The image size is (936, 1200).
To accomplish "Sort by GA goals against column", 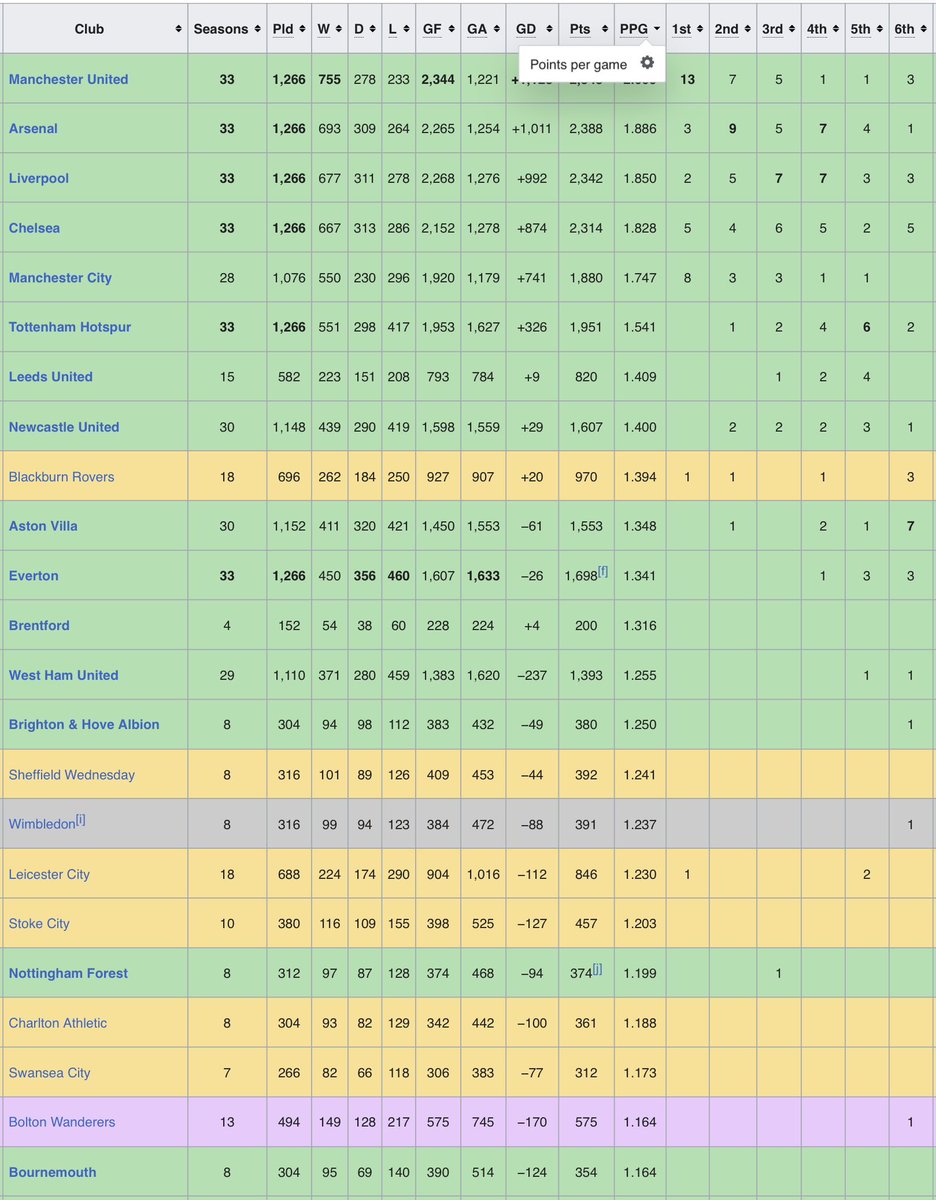I will [483, 29].
